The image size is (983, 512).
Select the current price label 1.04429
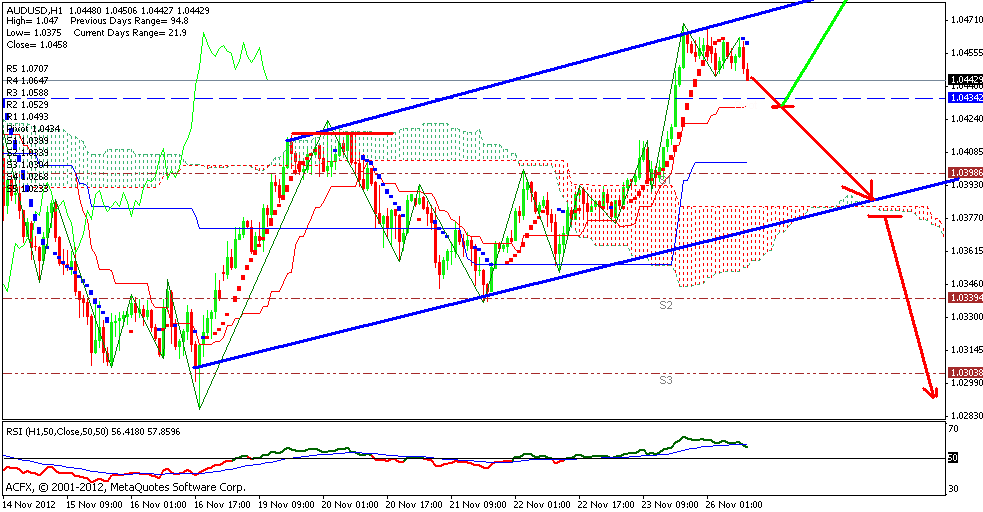962,79
